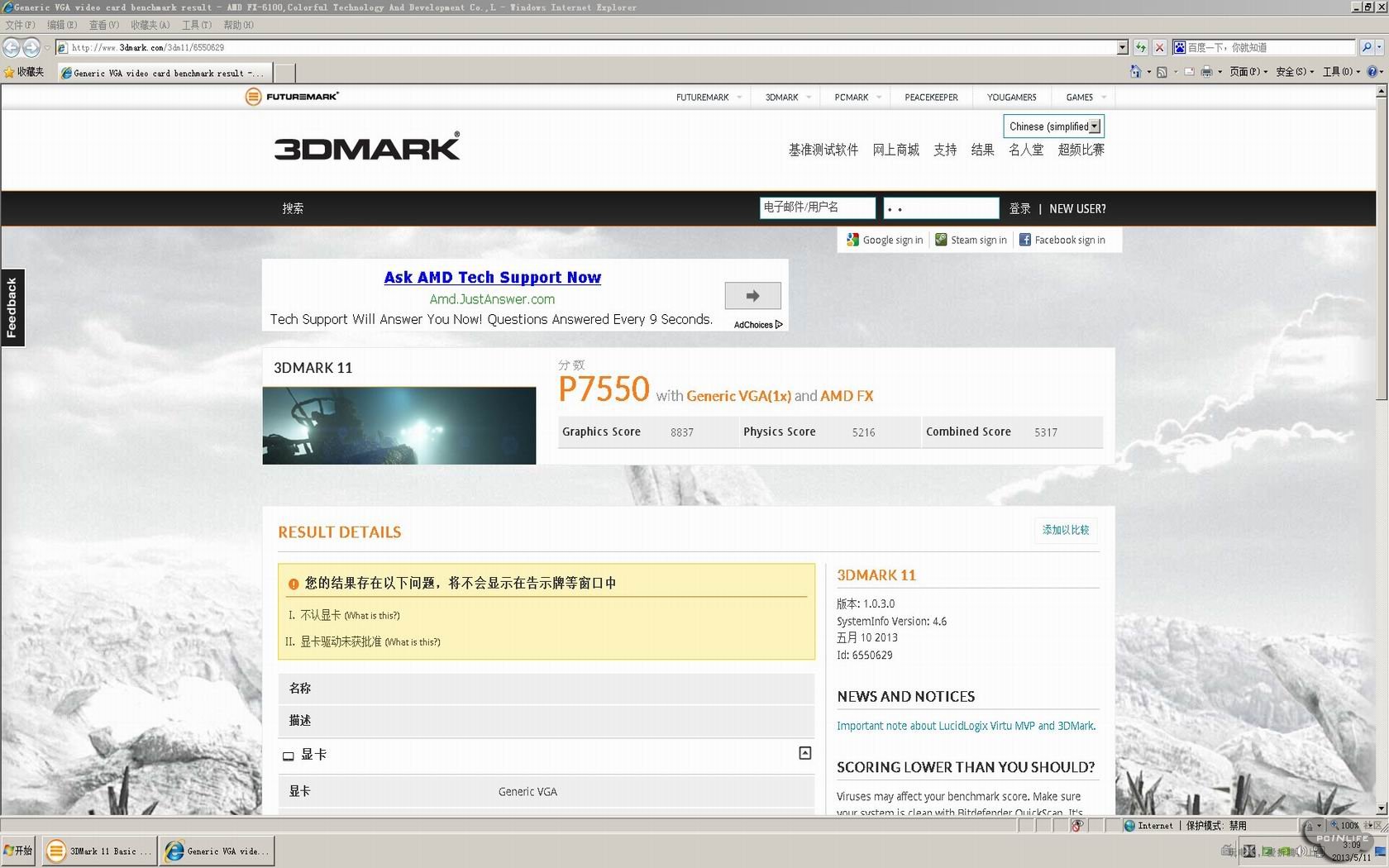
Task: Click the ad arrow button
Action: (752, 295)
